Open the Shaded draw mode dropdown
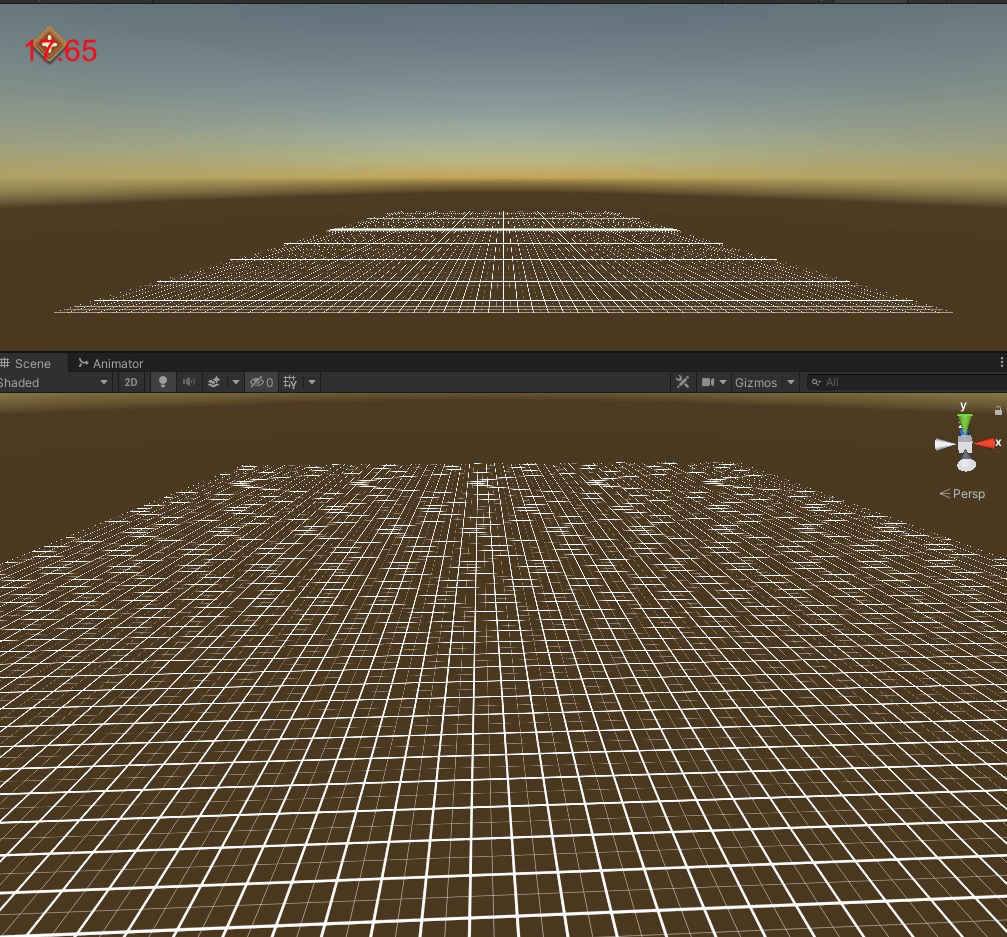This screenshot has height=937, width=1007. (54, 383)
